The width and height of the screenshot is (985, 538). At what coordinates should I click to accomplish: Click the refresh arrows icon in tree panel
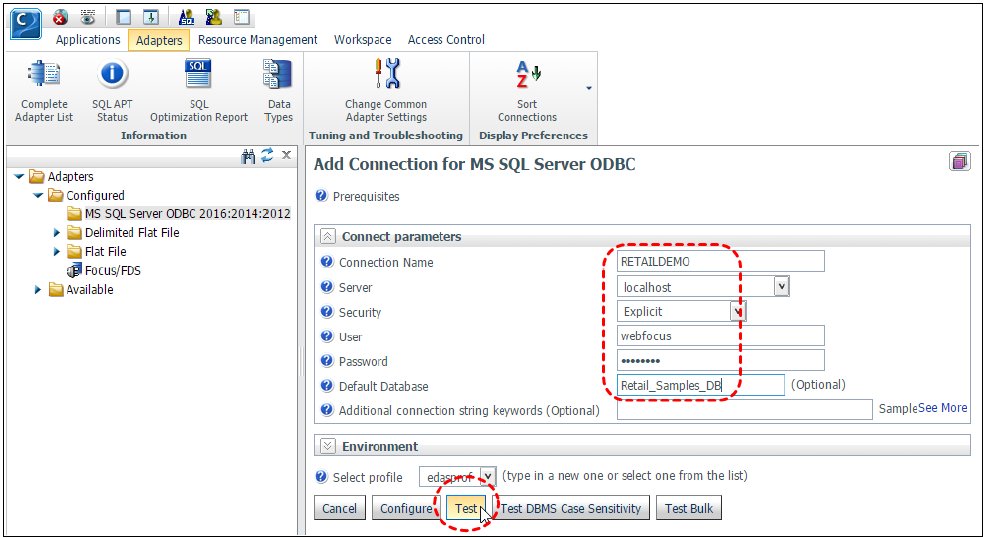click(x=267, y=155)
